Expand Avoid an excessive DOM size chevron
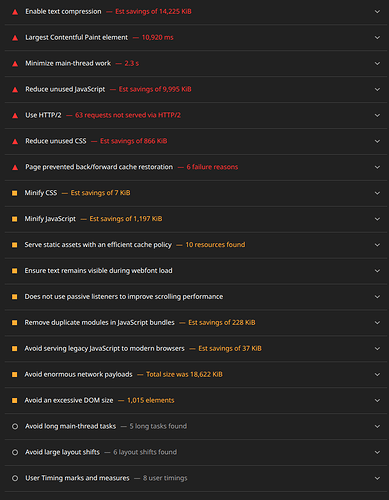The image size is (389, 500). click(377, 400)
